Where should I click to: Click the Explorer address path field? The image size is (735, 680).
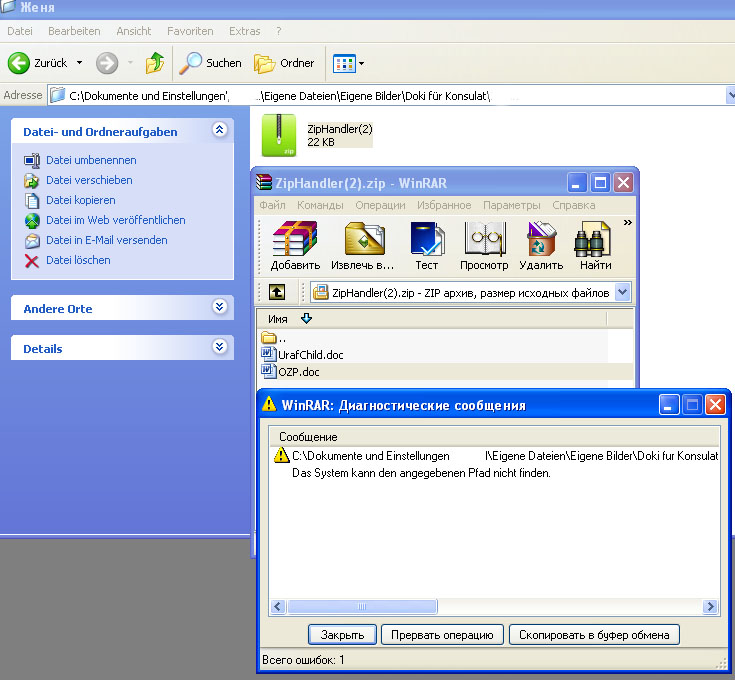pyautogui.click(x=386, y=96)
